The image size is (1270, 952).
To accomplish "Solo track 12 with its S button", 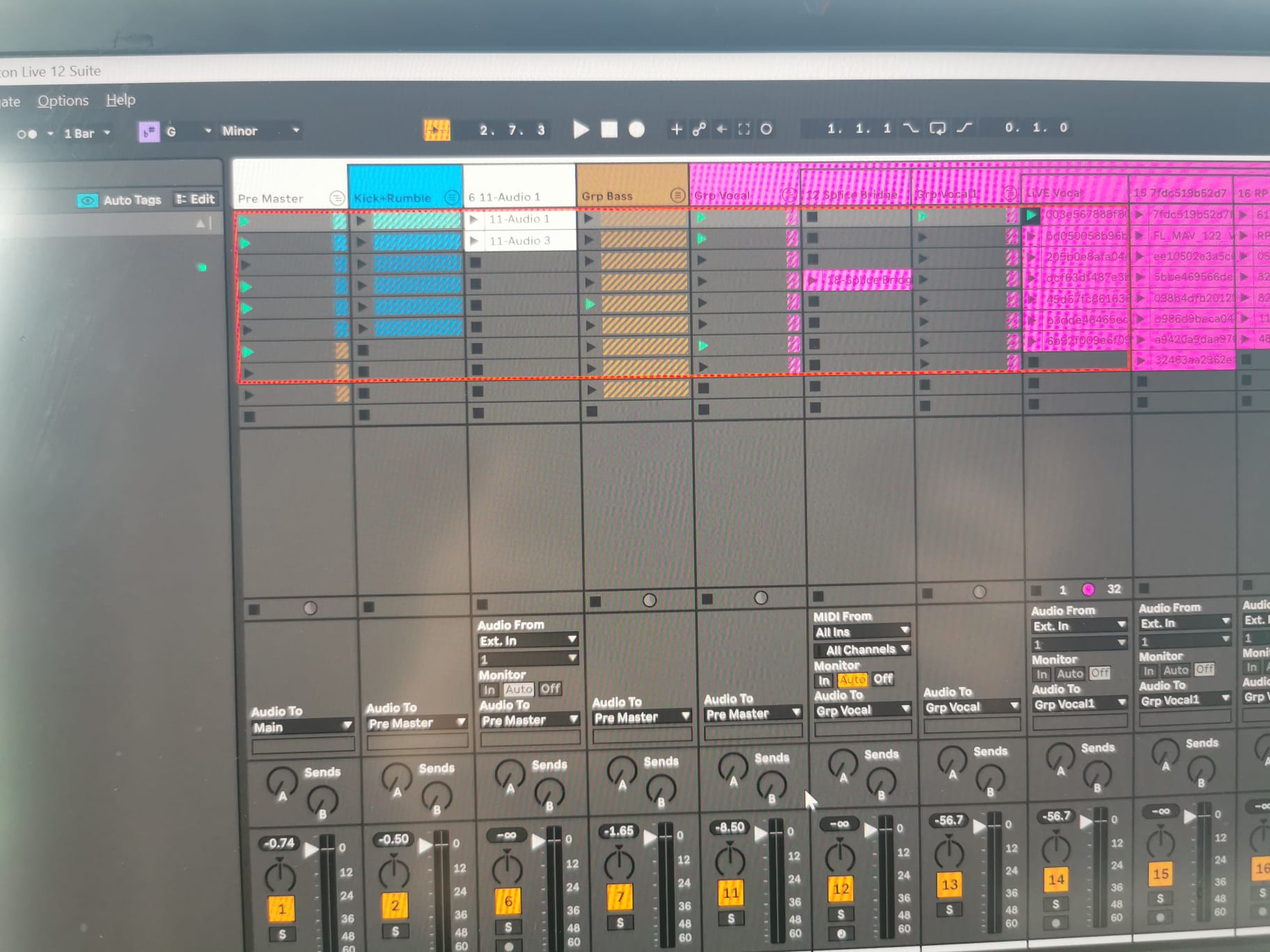I will click(x=840, y=914).
